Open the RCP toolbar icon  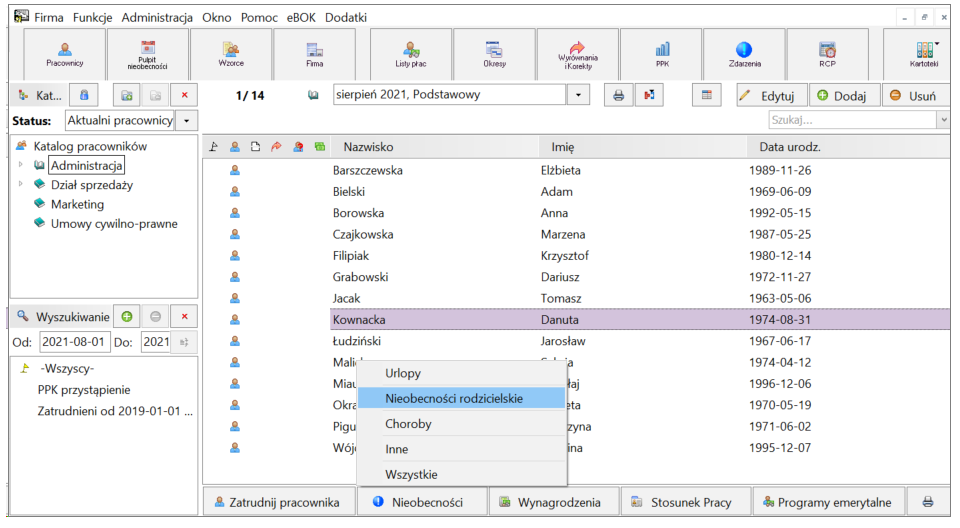pyautogui.click(x=827, y=54)
